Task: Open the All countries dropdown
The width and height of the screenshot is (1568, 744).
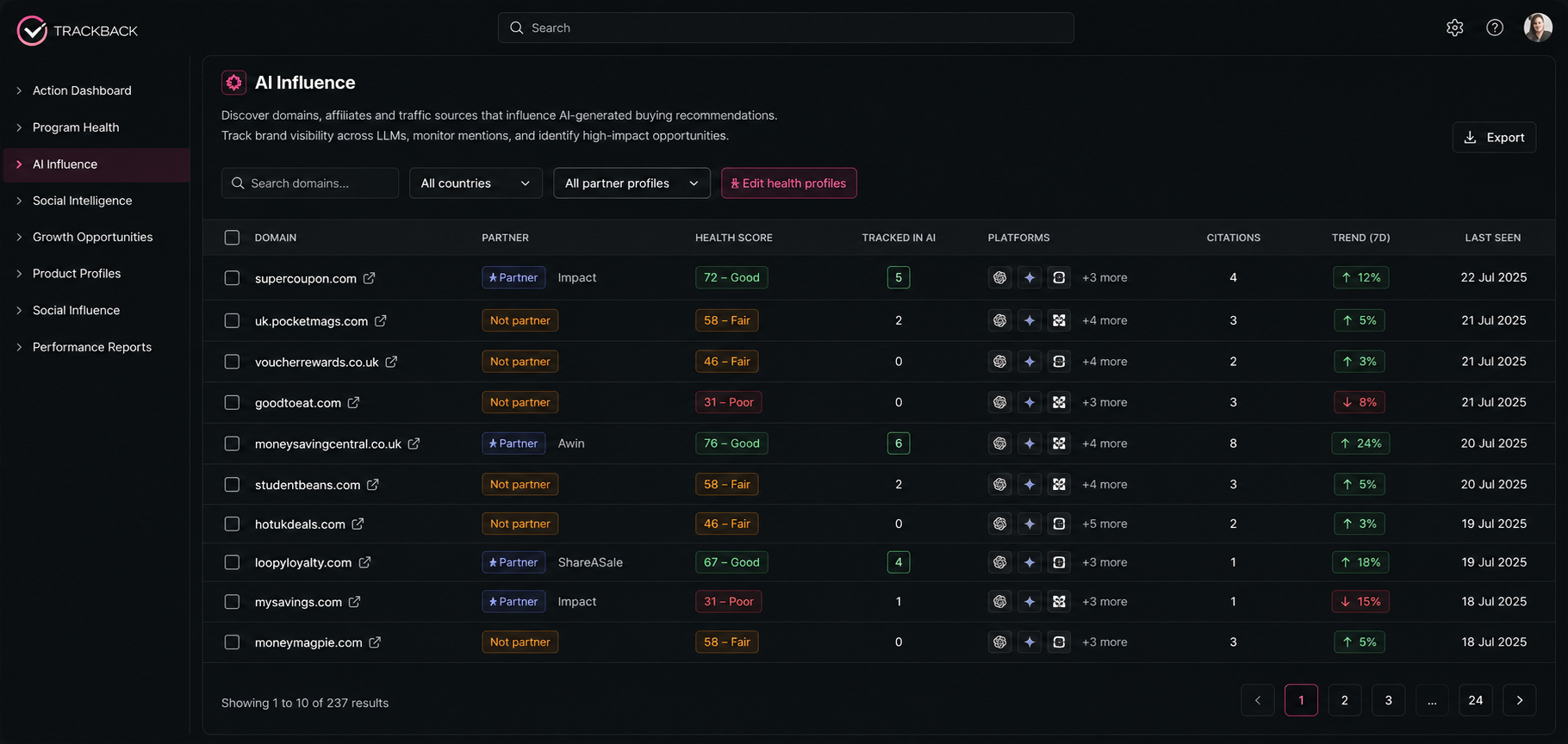Action: [x=476, y=183]
